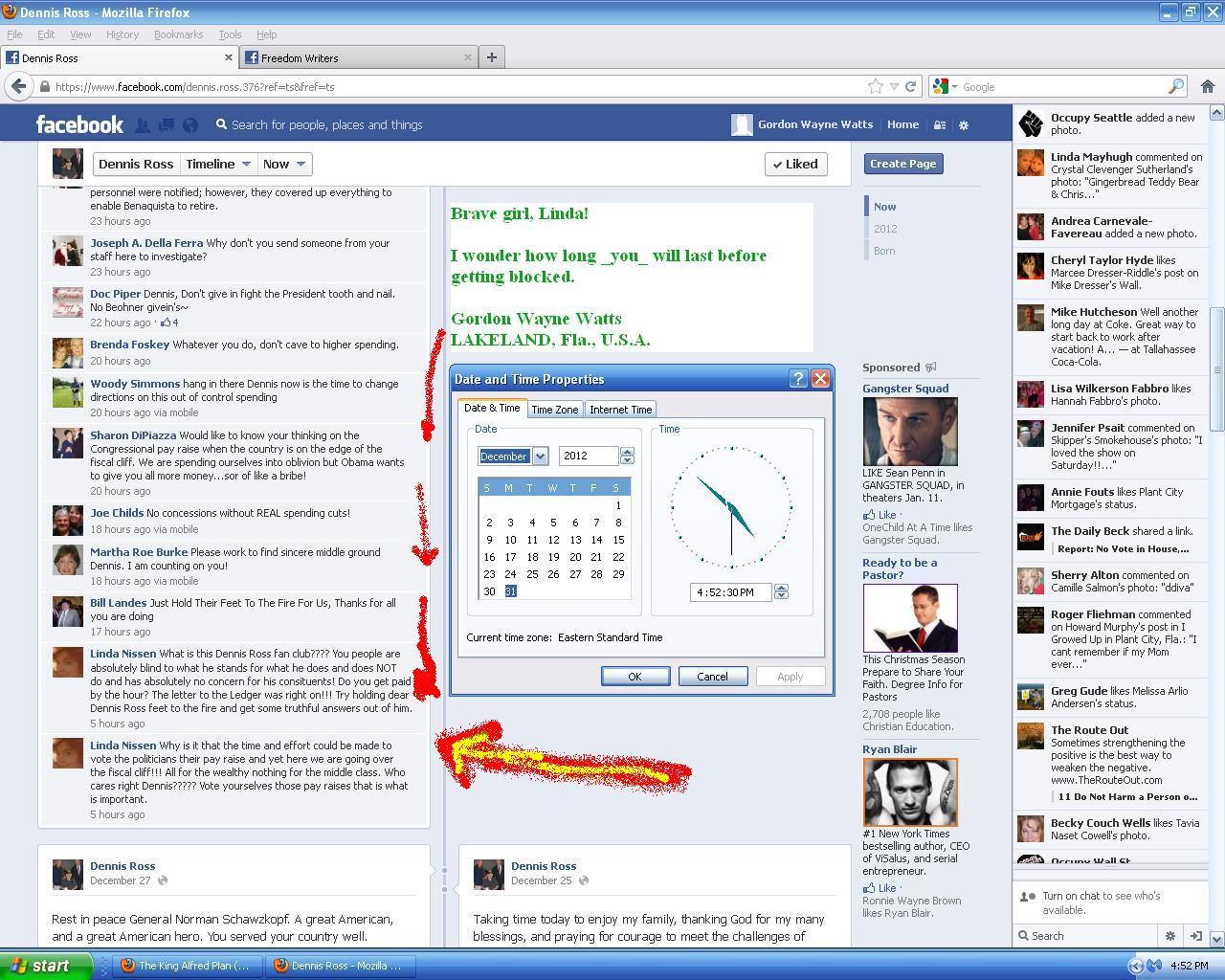Decrease the year with the down spinner

[x=627, y=461]
